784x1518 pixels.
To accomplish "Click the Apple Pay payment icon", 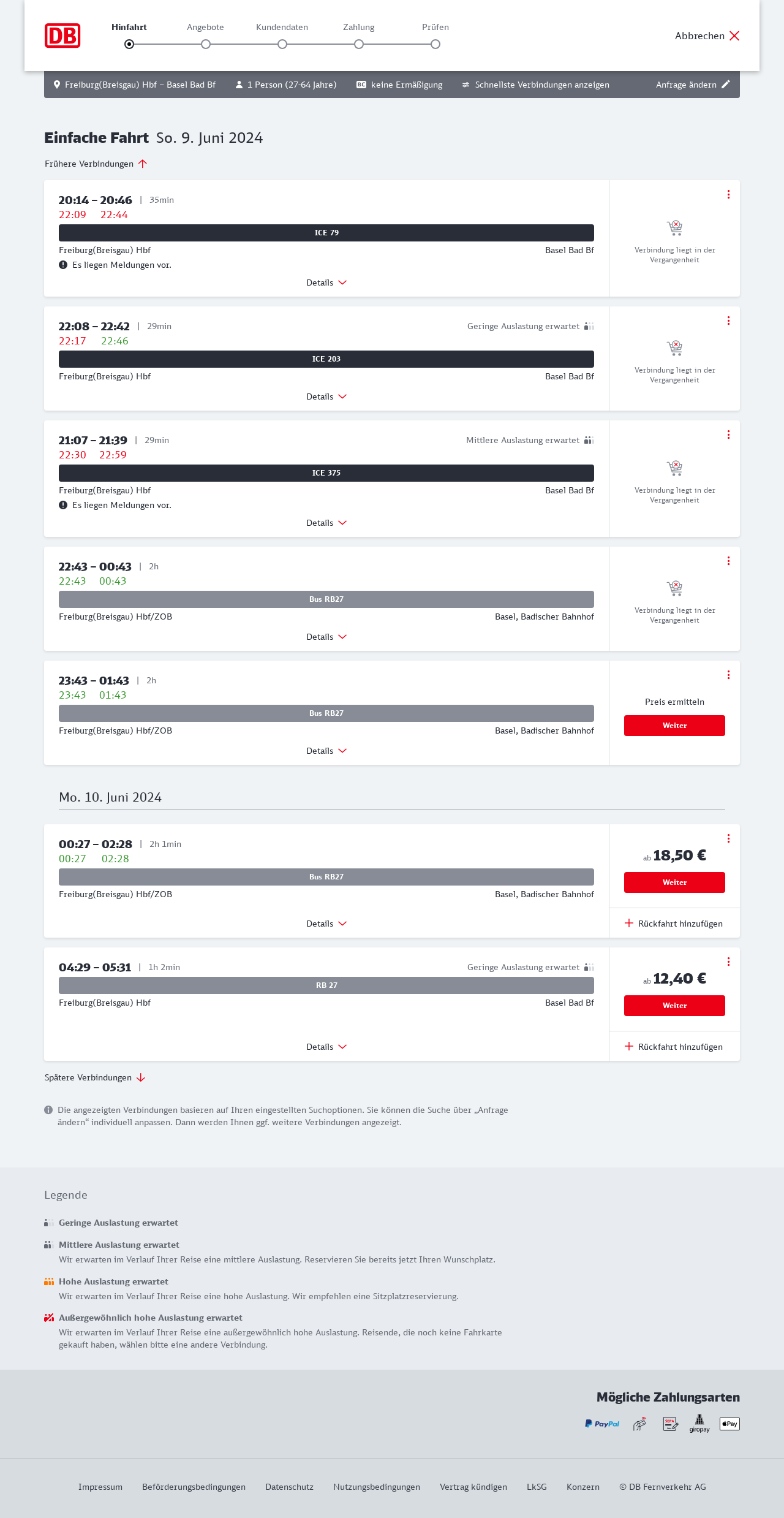I will click(729, 1424).
